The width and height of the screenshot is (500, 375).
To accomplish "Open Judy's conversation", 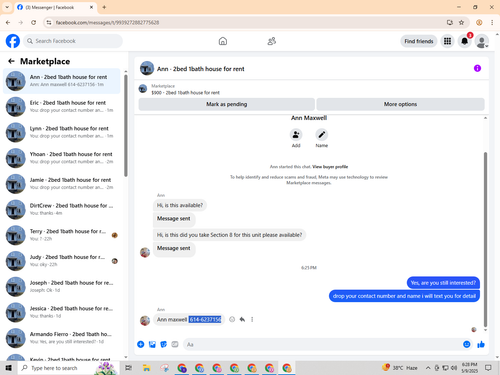I will point(62,261).
